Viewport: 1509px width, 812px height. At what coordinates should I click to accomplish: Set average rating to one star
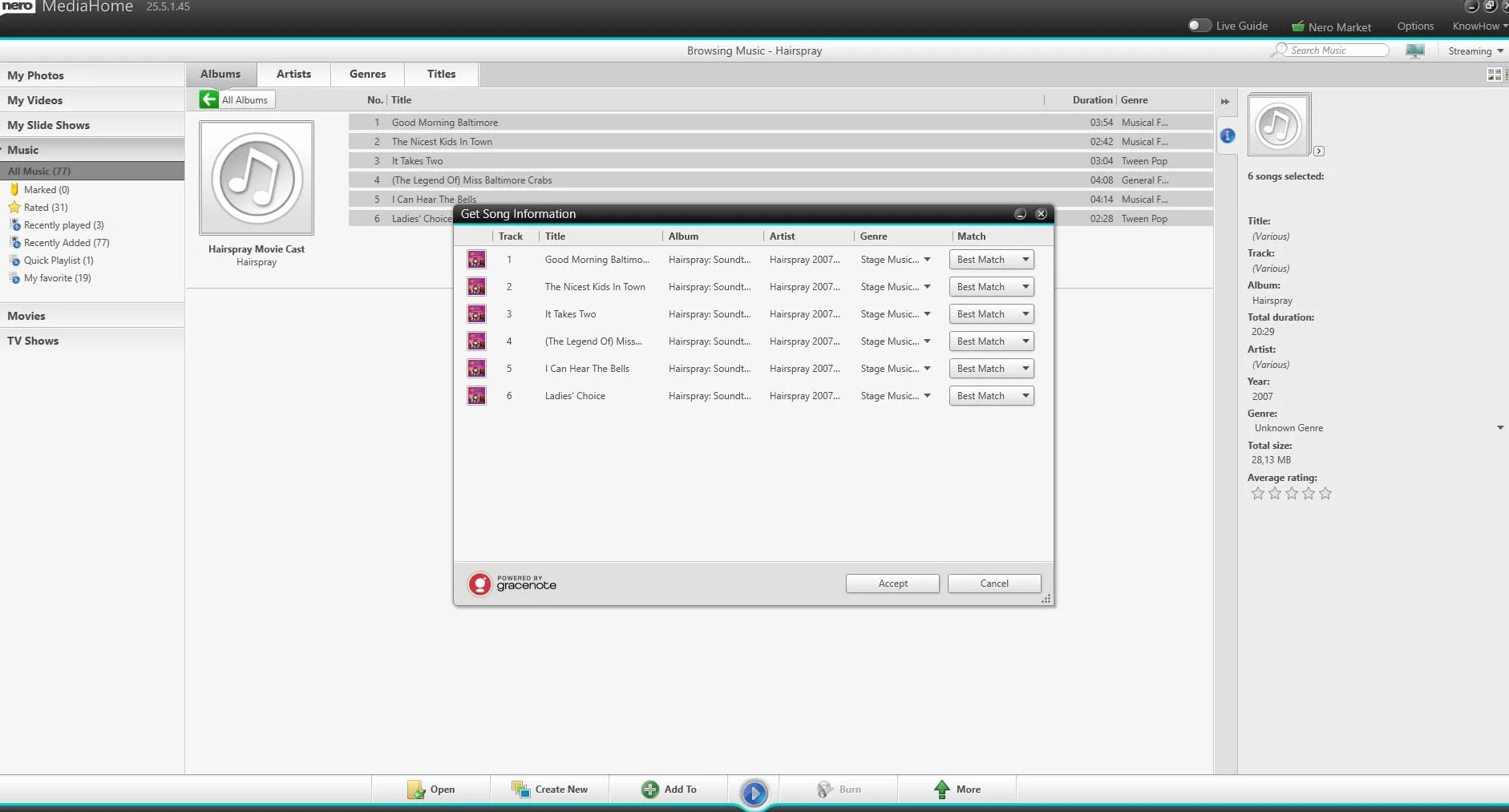point(1258,494)
